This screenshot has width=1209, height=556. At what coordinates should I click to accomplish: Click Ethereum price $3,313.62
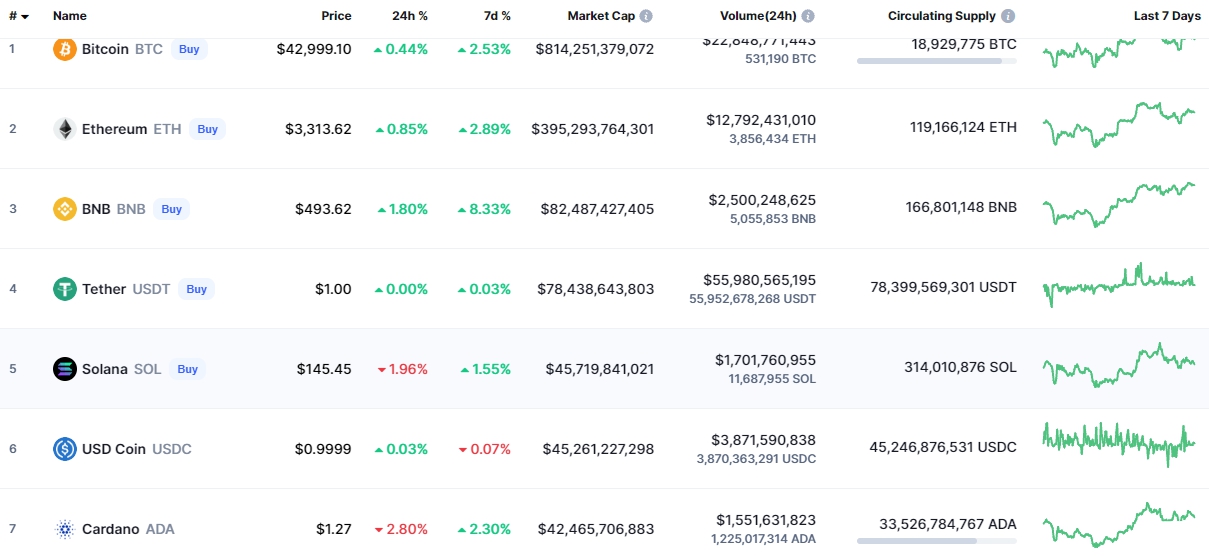(x=318, y=129)
